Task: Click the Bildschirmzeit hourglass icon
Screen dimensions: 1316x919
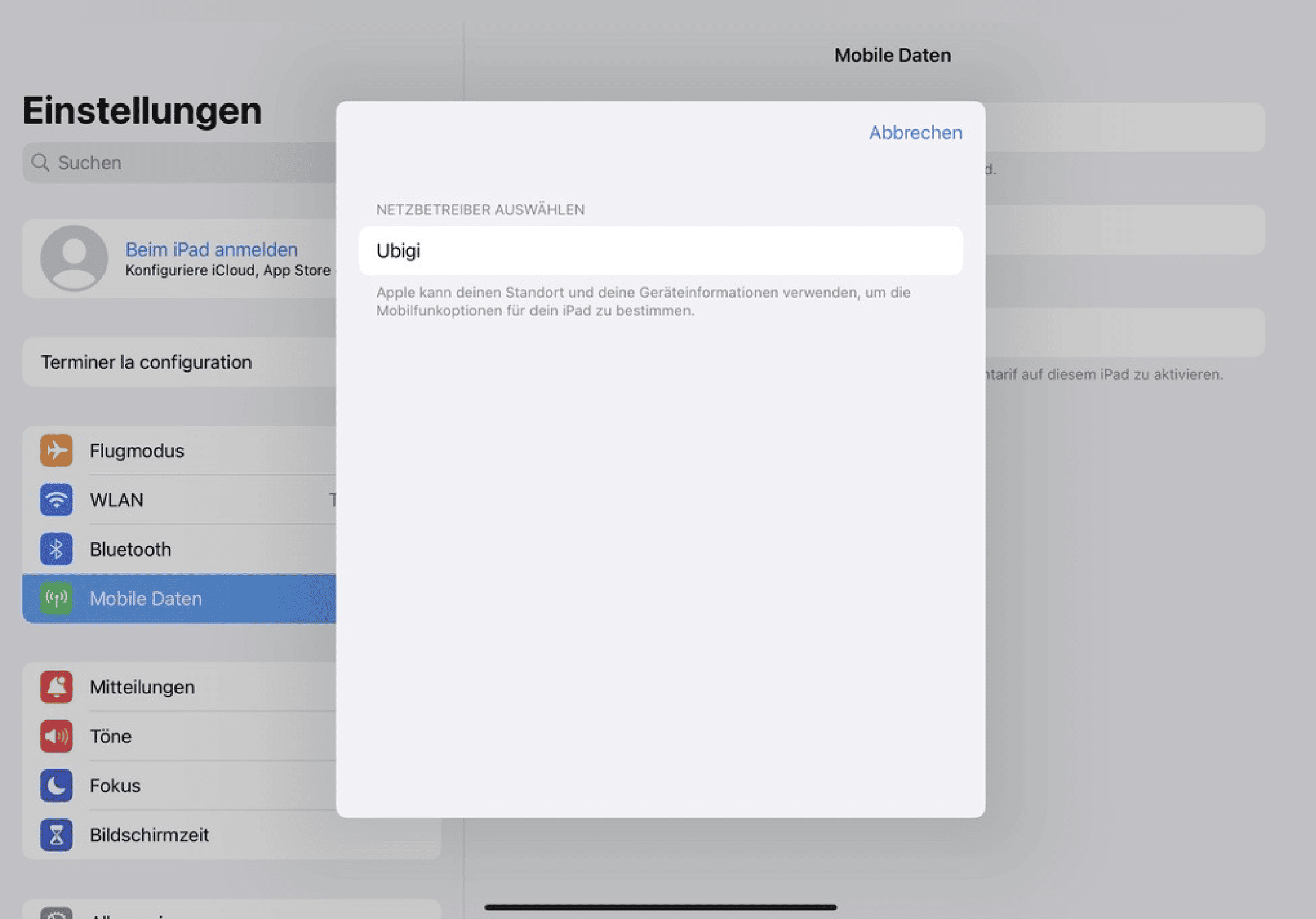Action: [56, 834]
